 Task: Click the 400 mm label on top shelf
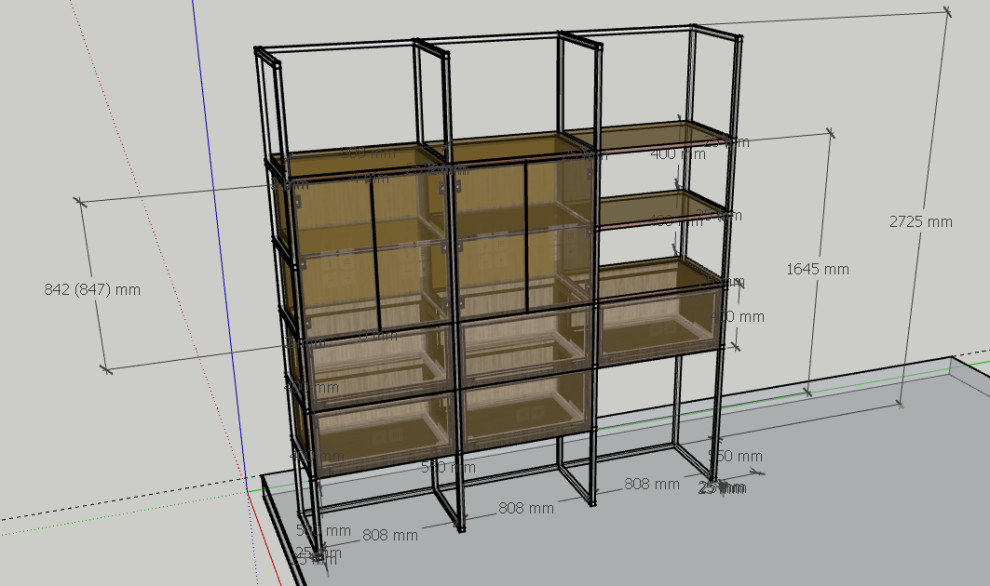click(x=677, y=154)
